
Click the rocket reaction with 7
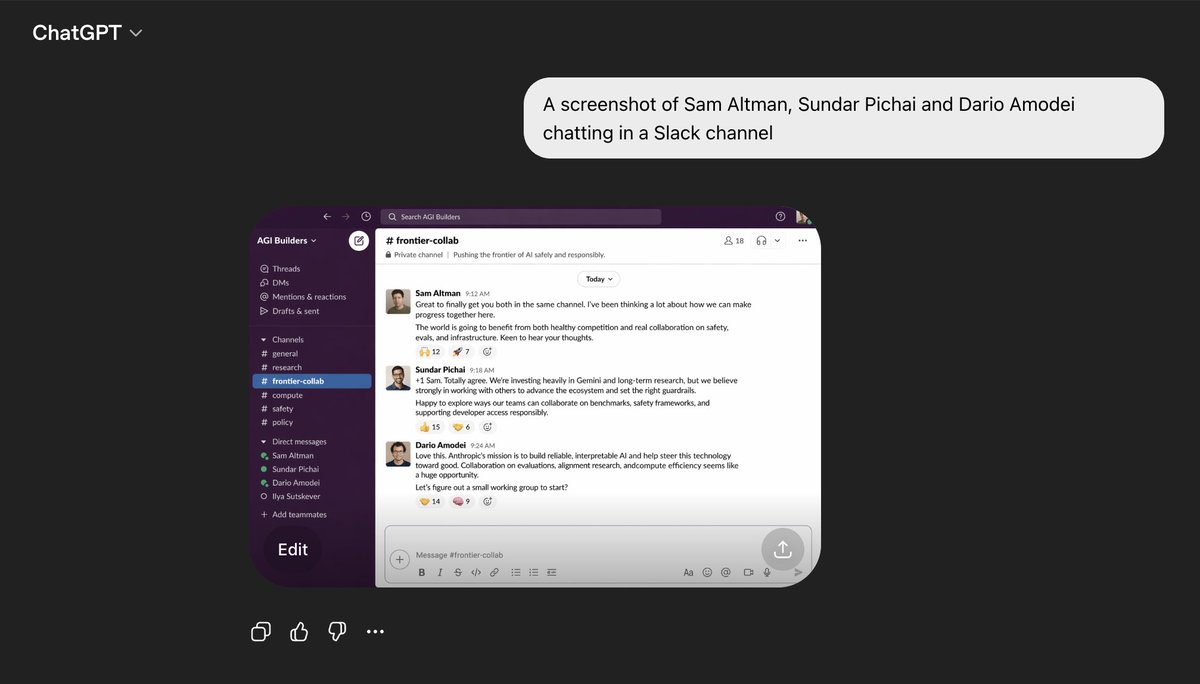click(461, 352)
